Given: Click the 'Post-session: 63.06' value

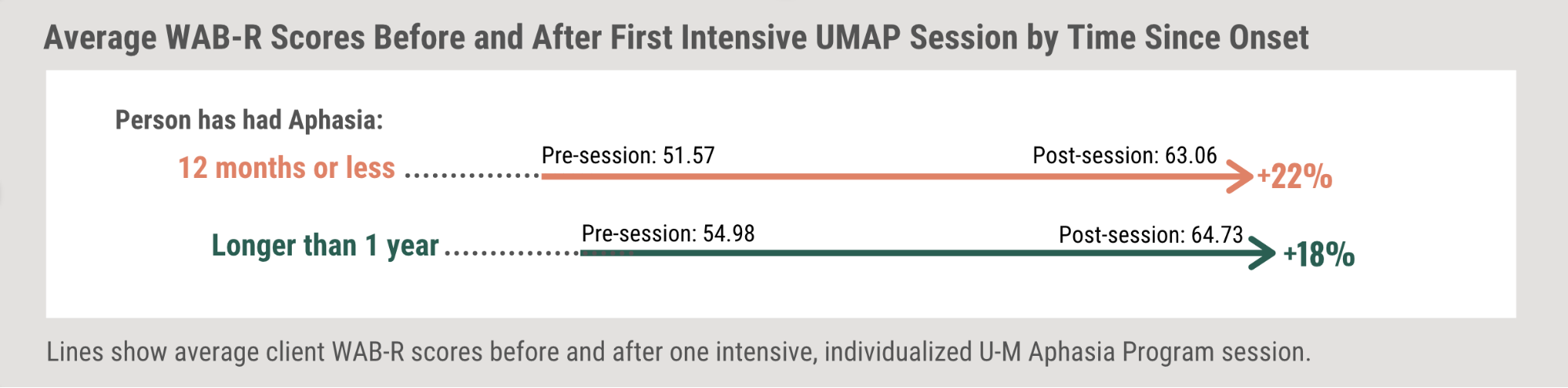Looking at the screenshot, I should 1125,155.
